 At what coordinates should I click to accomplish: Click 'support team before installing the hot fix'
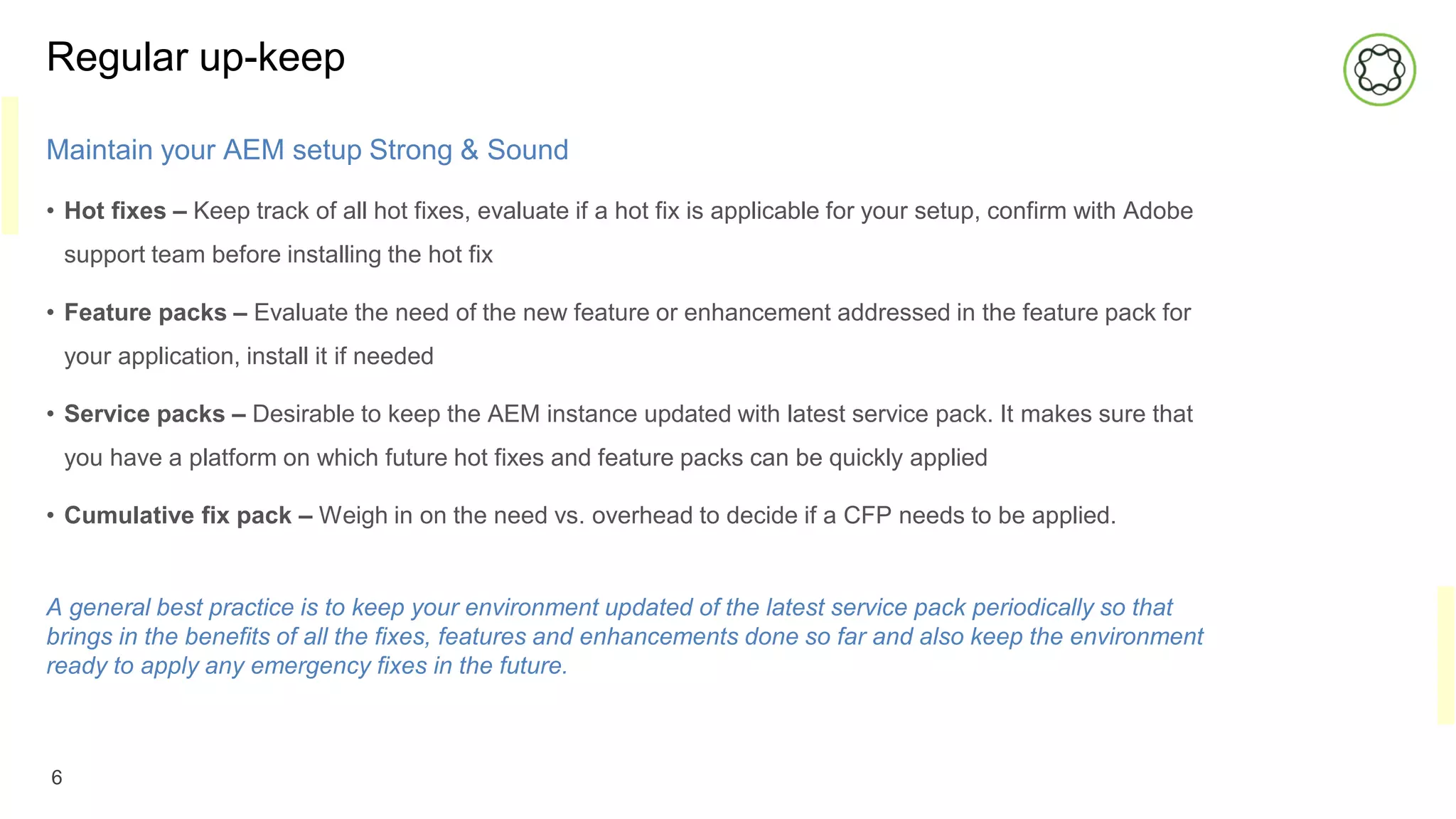click(278, 255)
